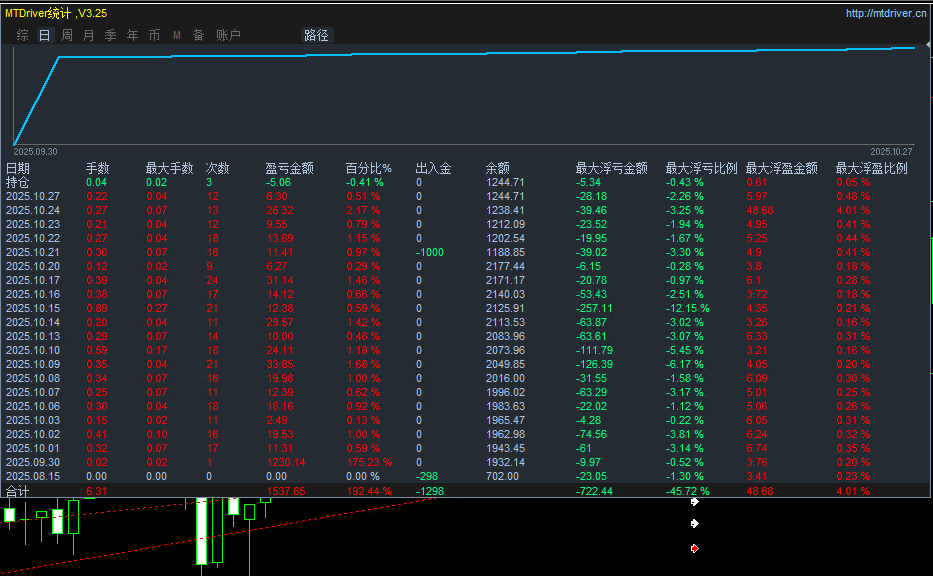The height and width of the screenshot is (576, 933).
Task: Click the 余额 column header
Action: (497, 168)
